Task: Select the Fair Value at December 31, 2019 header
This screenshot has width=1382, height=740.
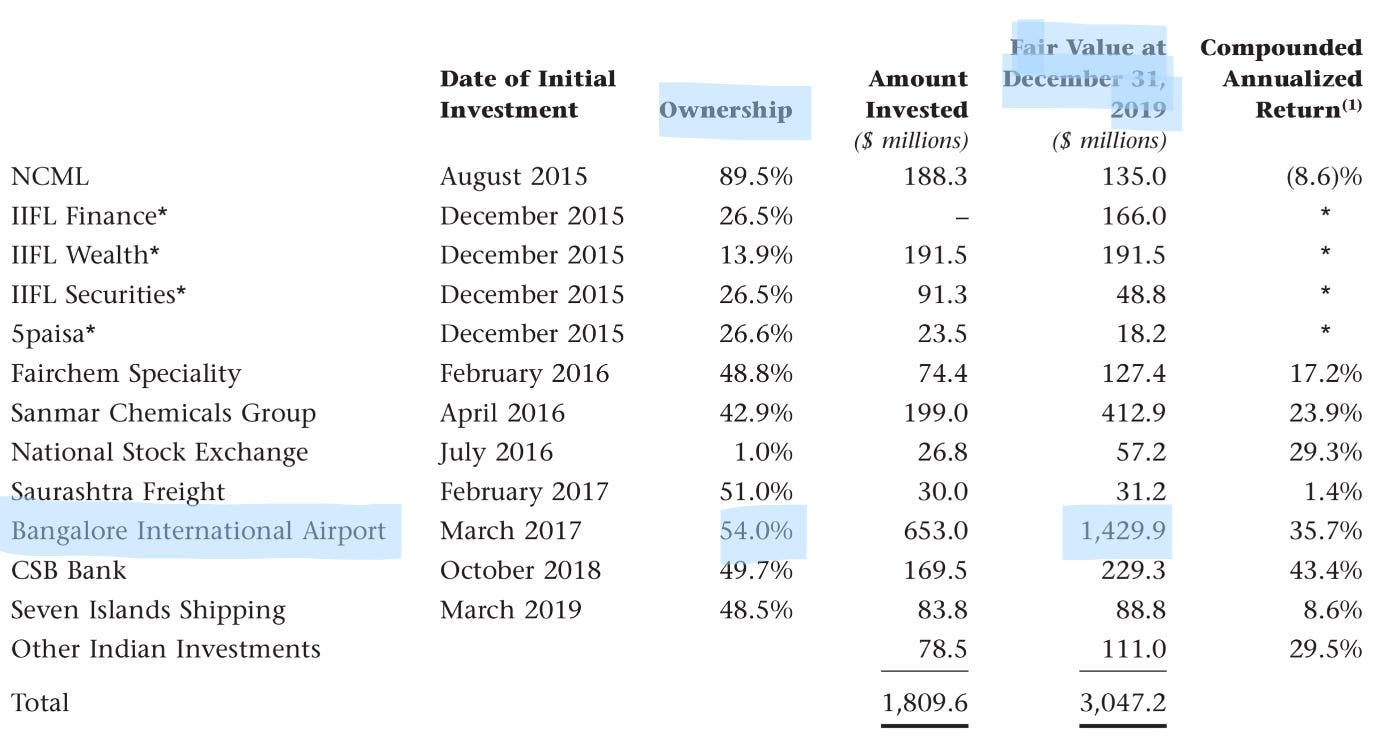Action: click(1085, 79)
